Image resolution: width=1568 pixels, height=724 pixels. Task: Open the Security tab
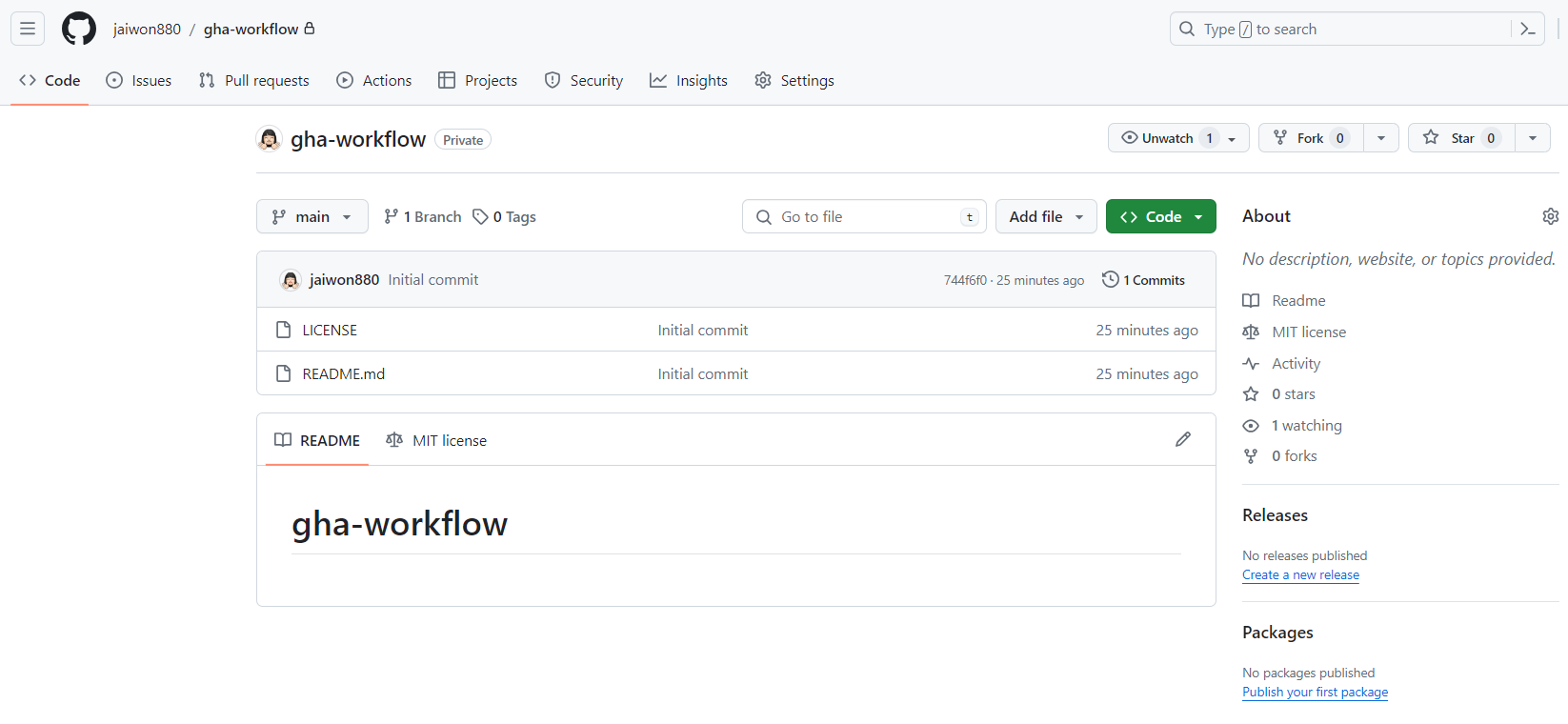tap(584, 80)
